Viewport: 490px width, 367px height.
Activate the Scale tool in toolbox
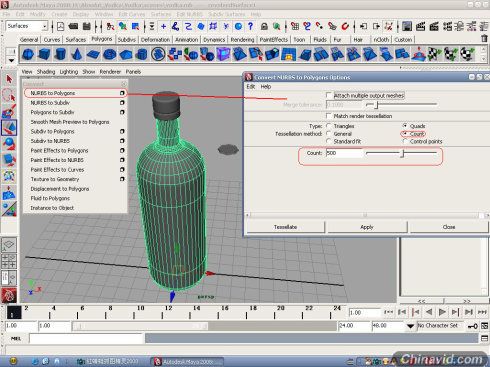(9, 160)
